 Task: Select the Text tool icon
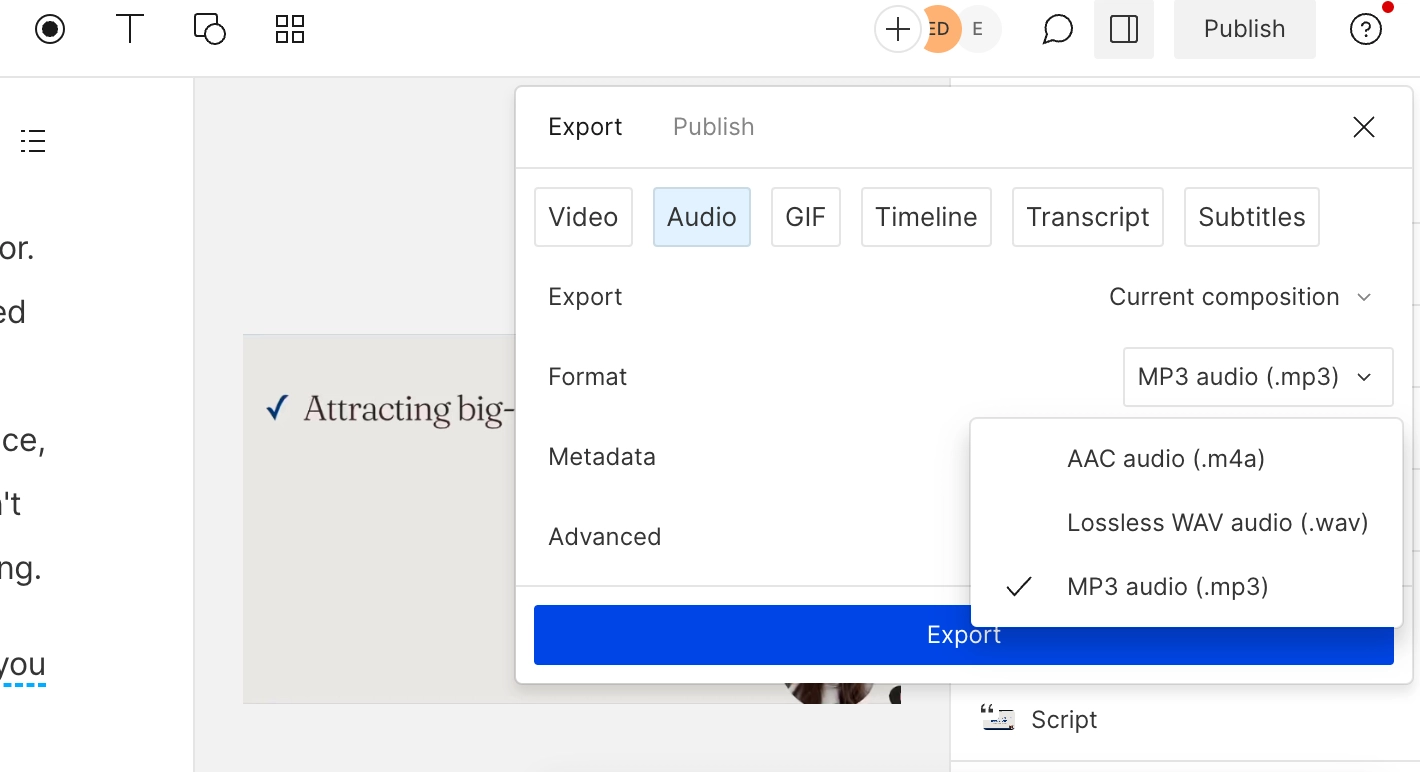pos(130,29)
